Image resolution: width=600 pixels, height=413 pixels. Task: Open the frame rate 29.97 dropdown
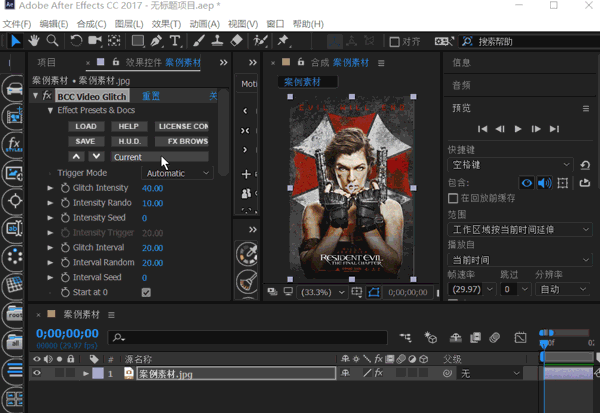[x=471, y=289]
